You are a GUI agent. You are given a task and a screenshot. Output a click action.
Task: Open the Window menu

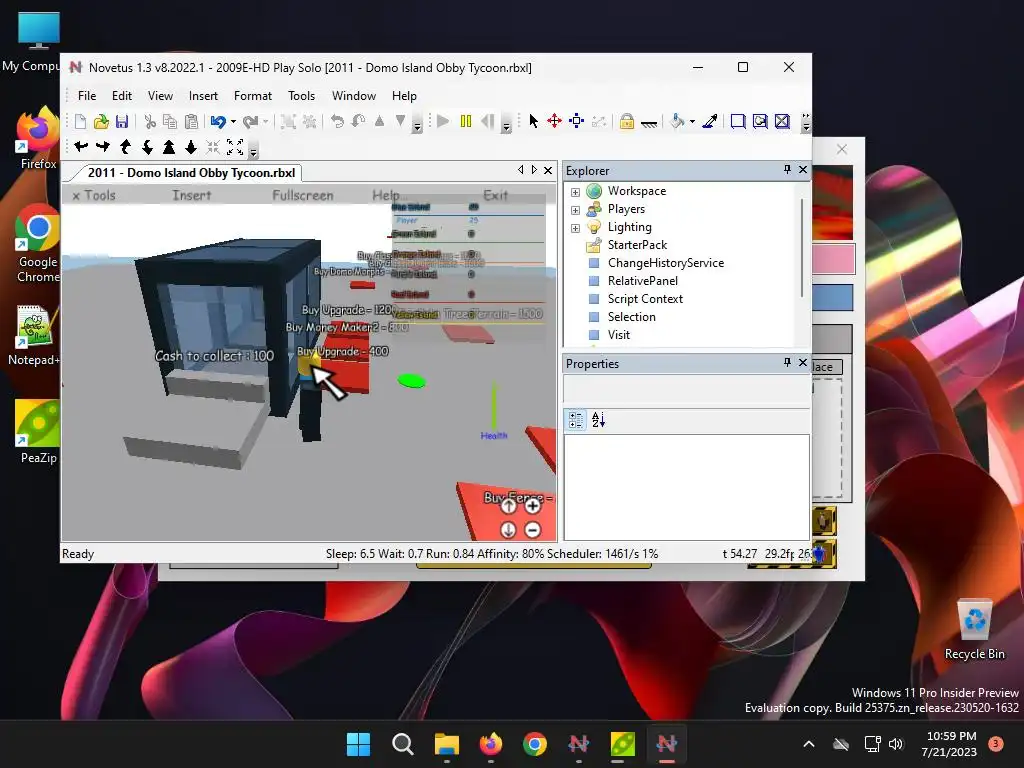[354, 96]
